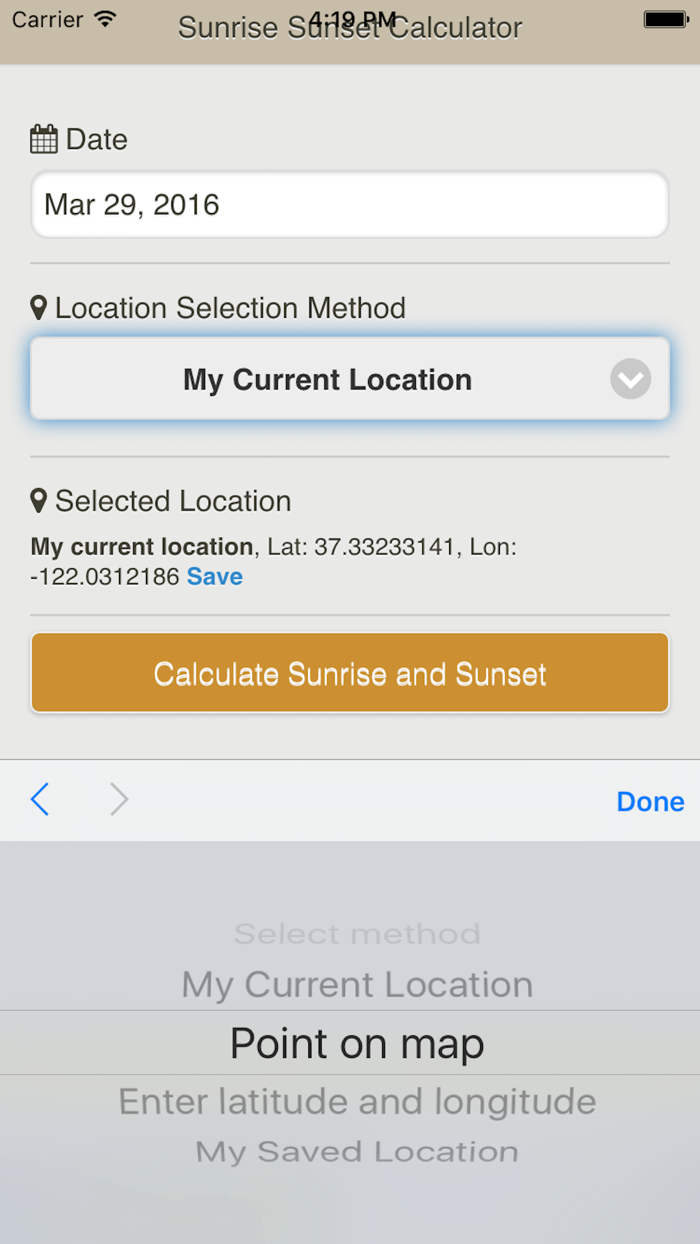Image resolution: width=700 pixels, height=1244 pixels.
Task: Click the Save link next to coordinates
Action: [x=214, y=576]
